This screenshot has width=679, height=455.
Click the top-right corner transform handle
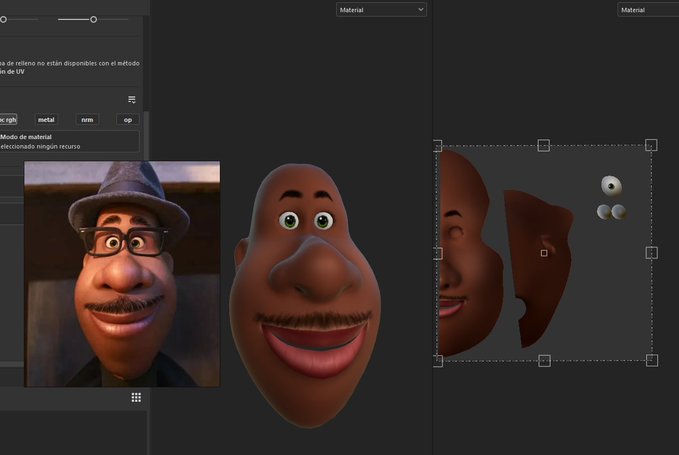click(x=651, y=145)
